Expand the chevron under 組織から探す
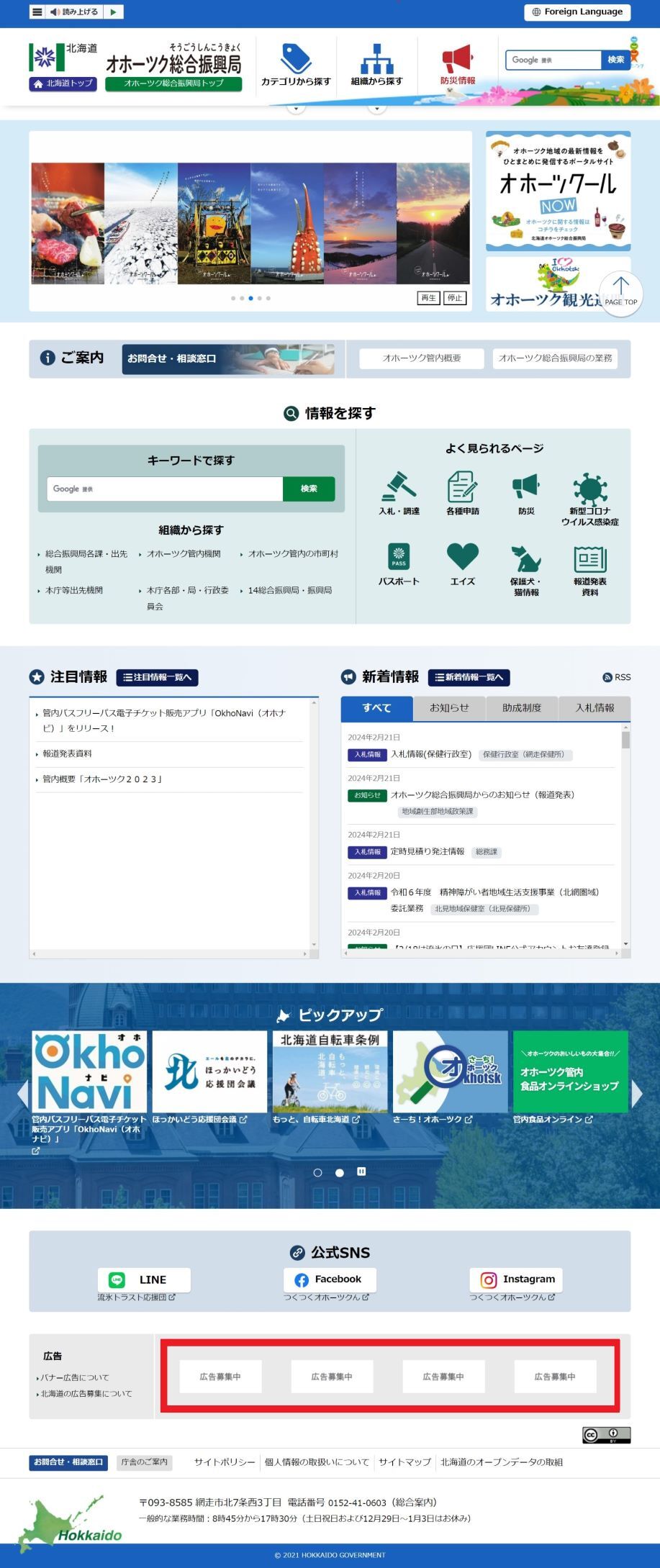The width and height of the screenshot is (660, 1568). point(377,109)
